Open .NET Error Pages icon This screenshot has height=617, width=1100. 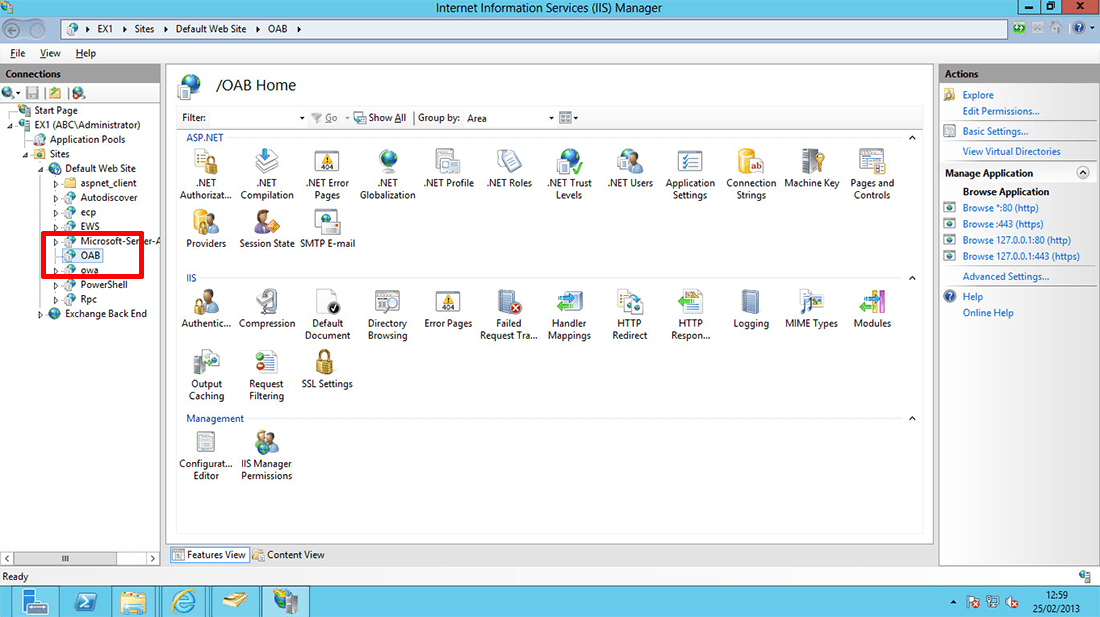pyautogui.click(x=327, y=175)
